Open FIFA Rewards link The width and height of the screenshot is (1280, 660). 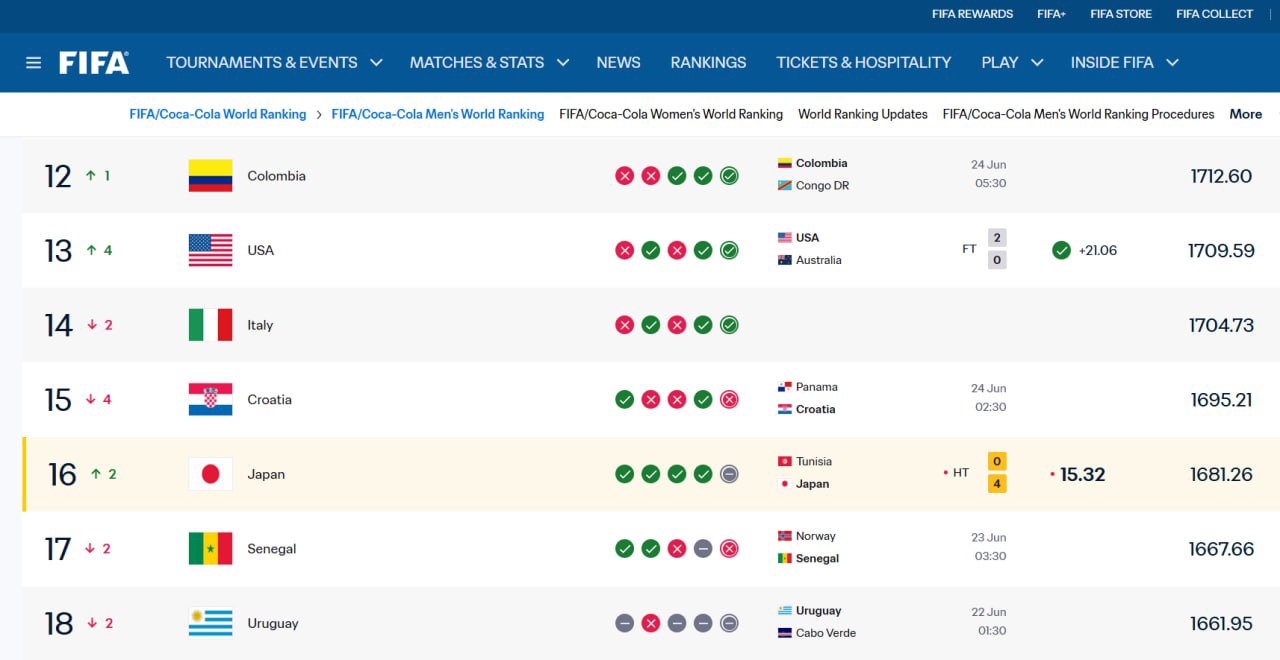tap(972, 14)
